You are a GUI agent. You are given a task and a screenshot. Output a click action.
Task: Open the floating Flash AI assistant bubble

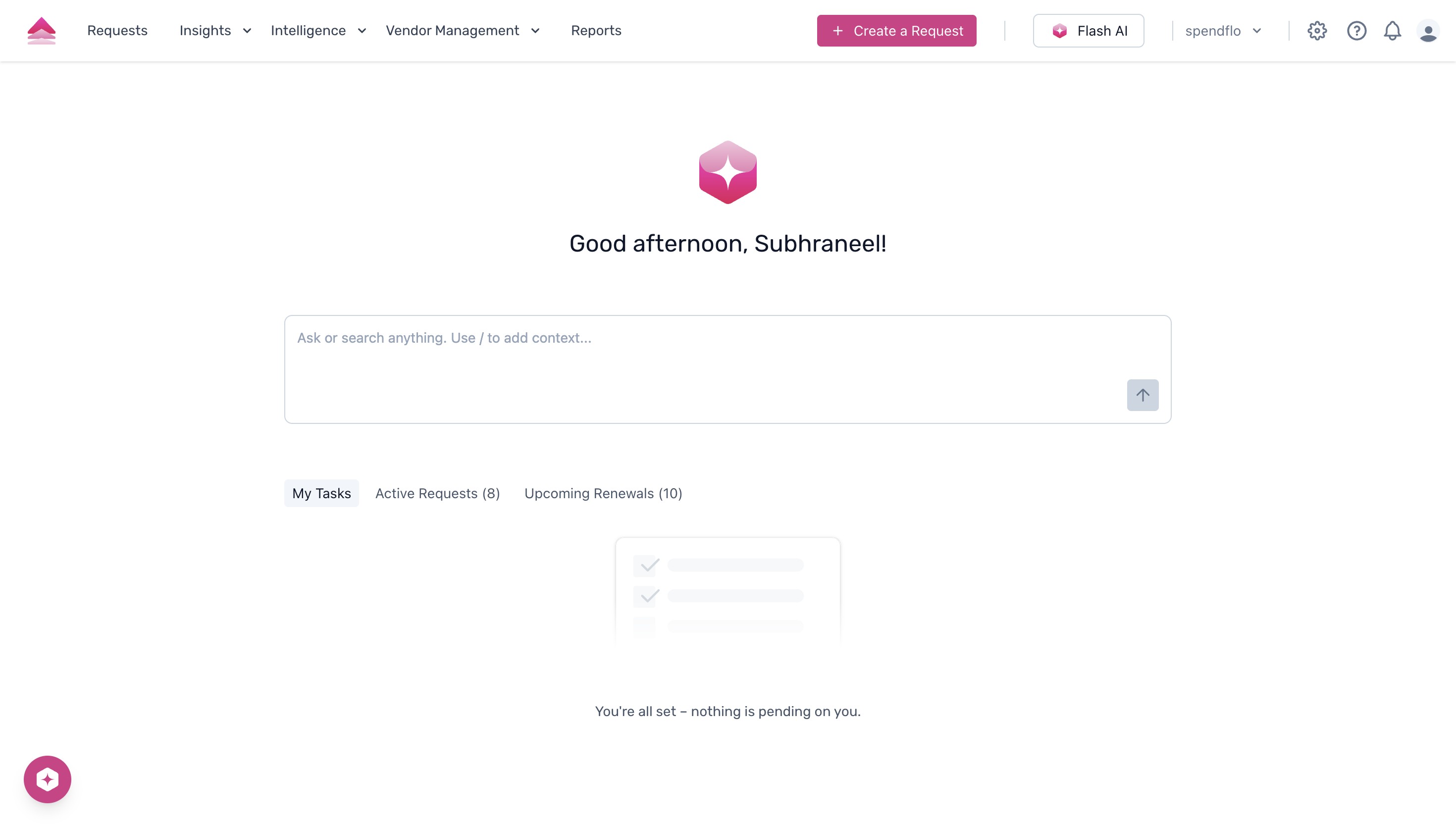48,779
